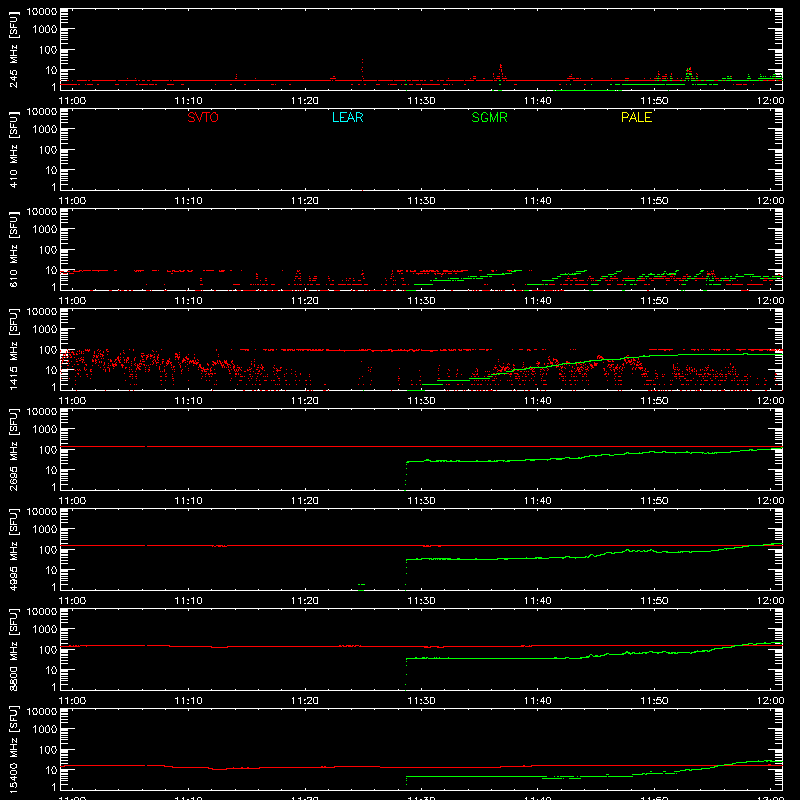Select the 8800 MHz [SFU] axis title

[x=13, y=649]
